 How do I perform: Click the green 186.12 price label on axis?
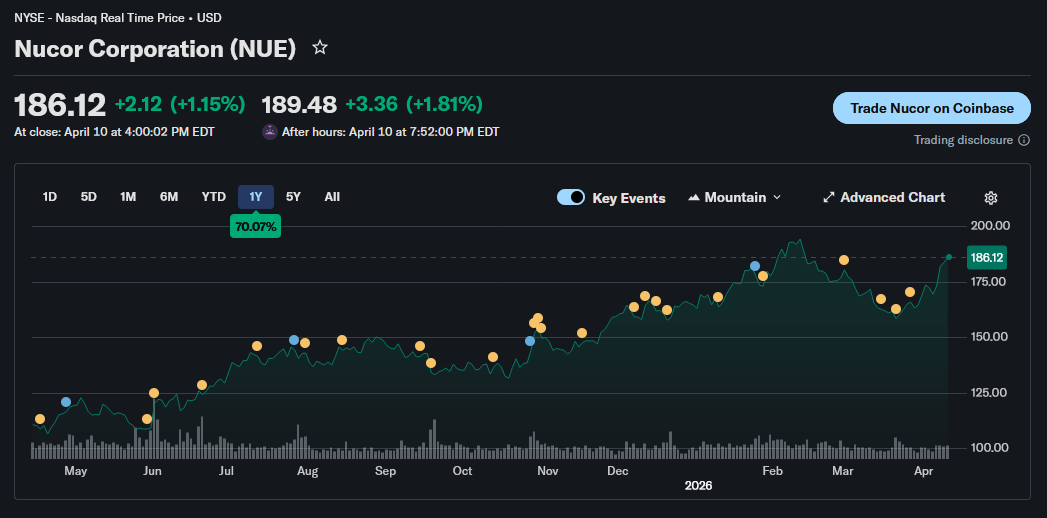988,258
